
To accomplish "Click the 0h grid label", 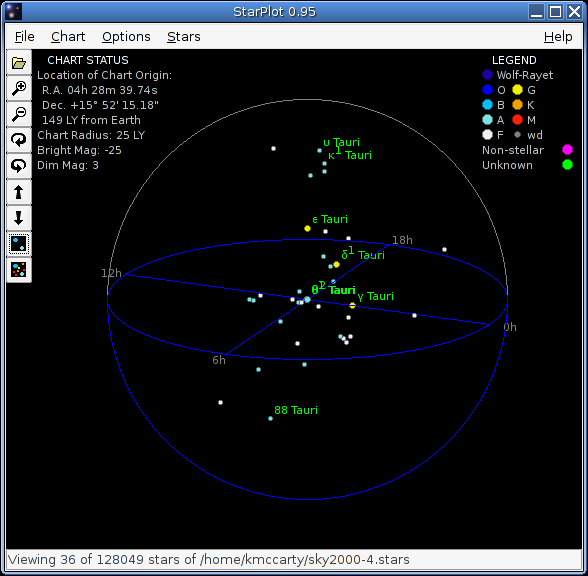I will tap(510, 327).
